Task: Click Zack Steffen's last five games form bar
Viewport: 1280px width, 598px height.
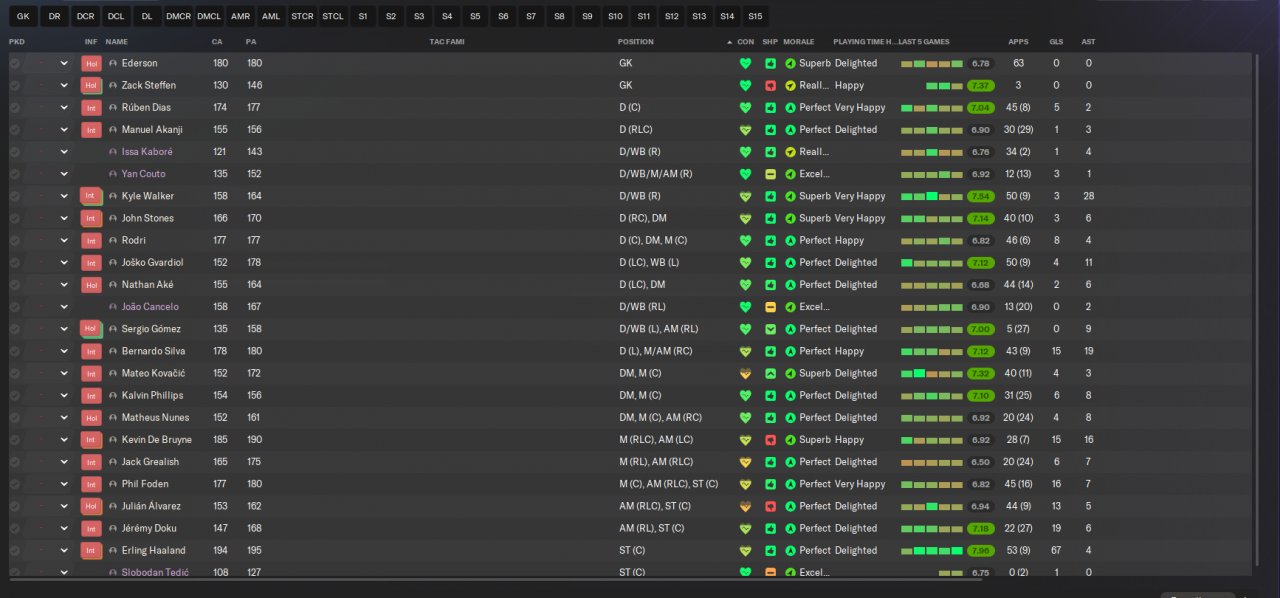Action: click(x=944, y=85)
